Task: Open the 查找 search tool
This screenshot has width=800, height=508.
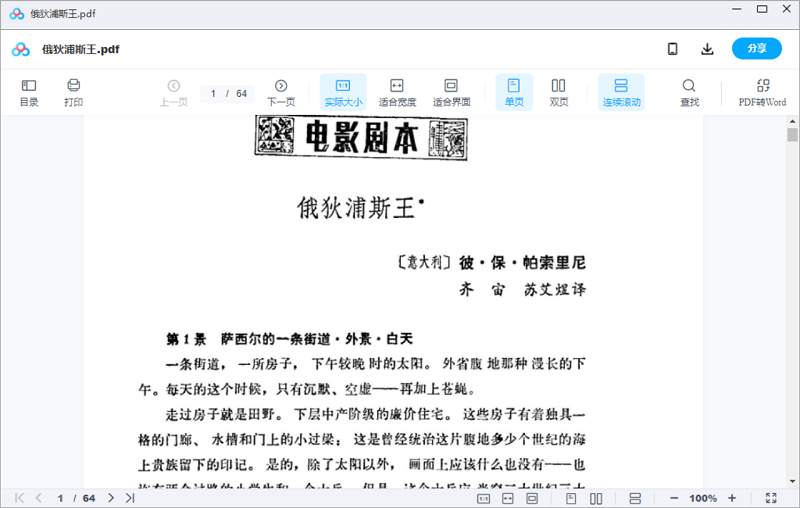Action: [x=689, y=92]
